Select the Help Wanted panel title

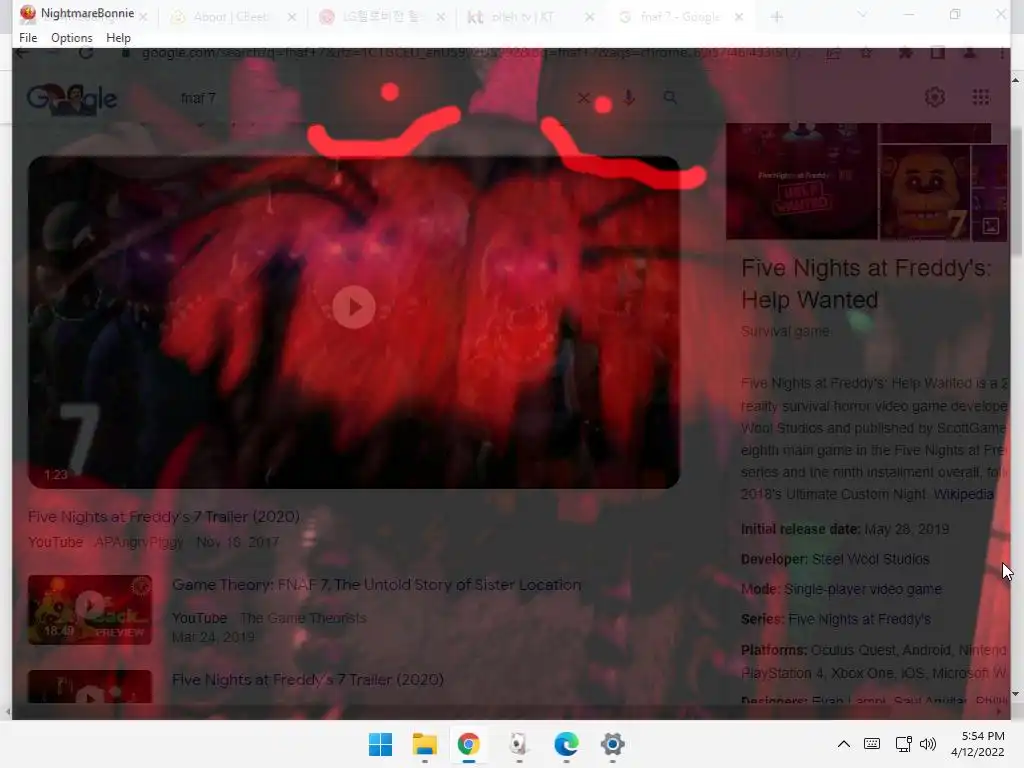866,283
